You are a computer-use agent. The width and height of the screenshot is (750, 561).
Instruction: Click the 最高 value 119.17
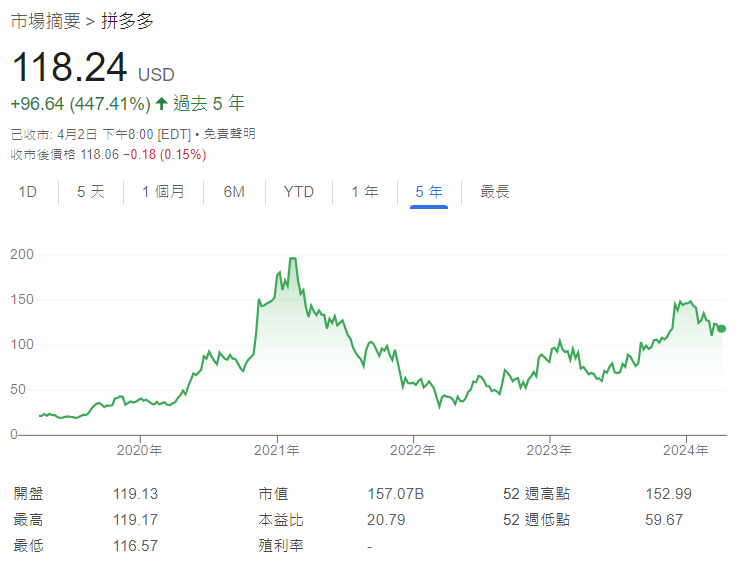pos(135,519)
